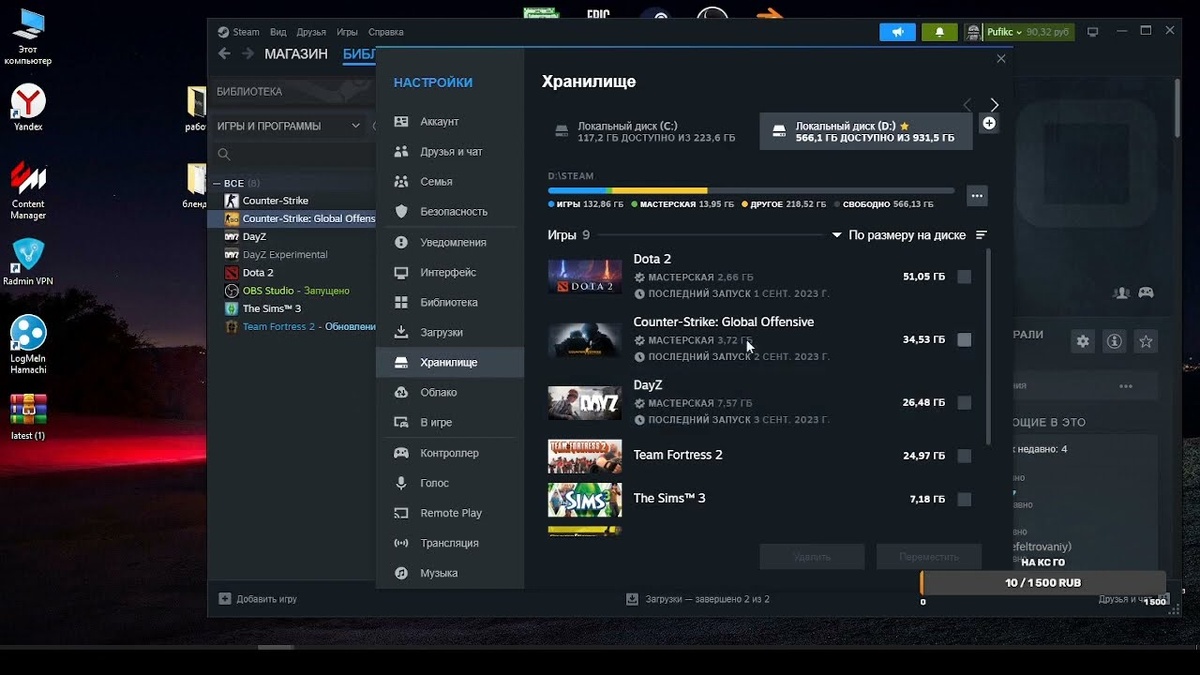1200x675 pixels.
Task: Open the Друзья и чат settings section
Action: (450, 152)
